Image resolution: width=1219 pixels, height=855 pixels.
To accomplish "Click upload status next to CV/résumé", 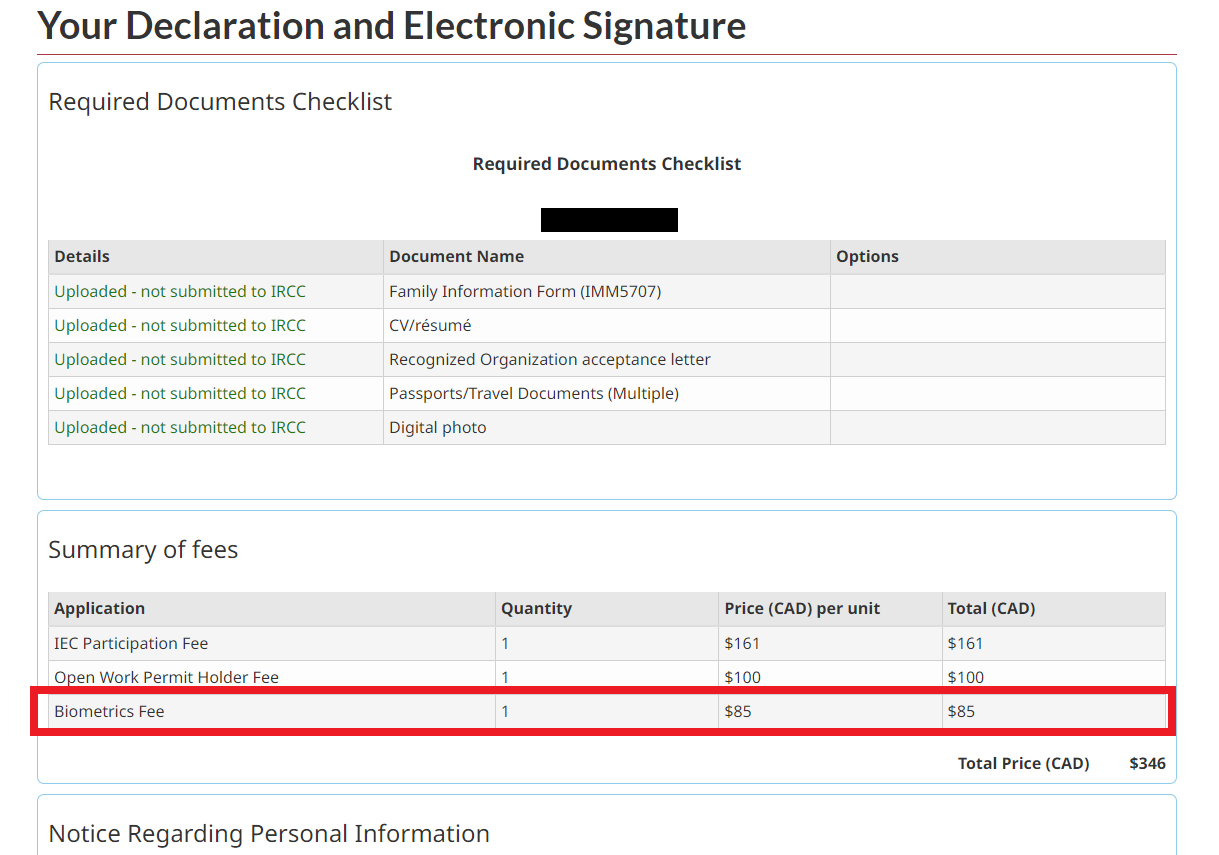I will pyautogui.click(x=180, y=325).
